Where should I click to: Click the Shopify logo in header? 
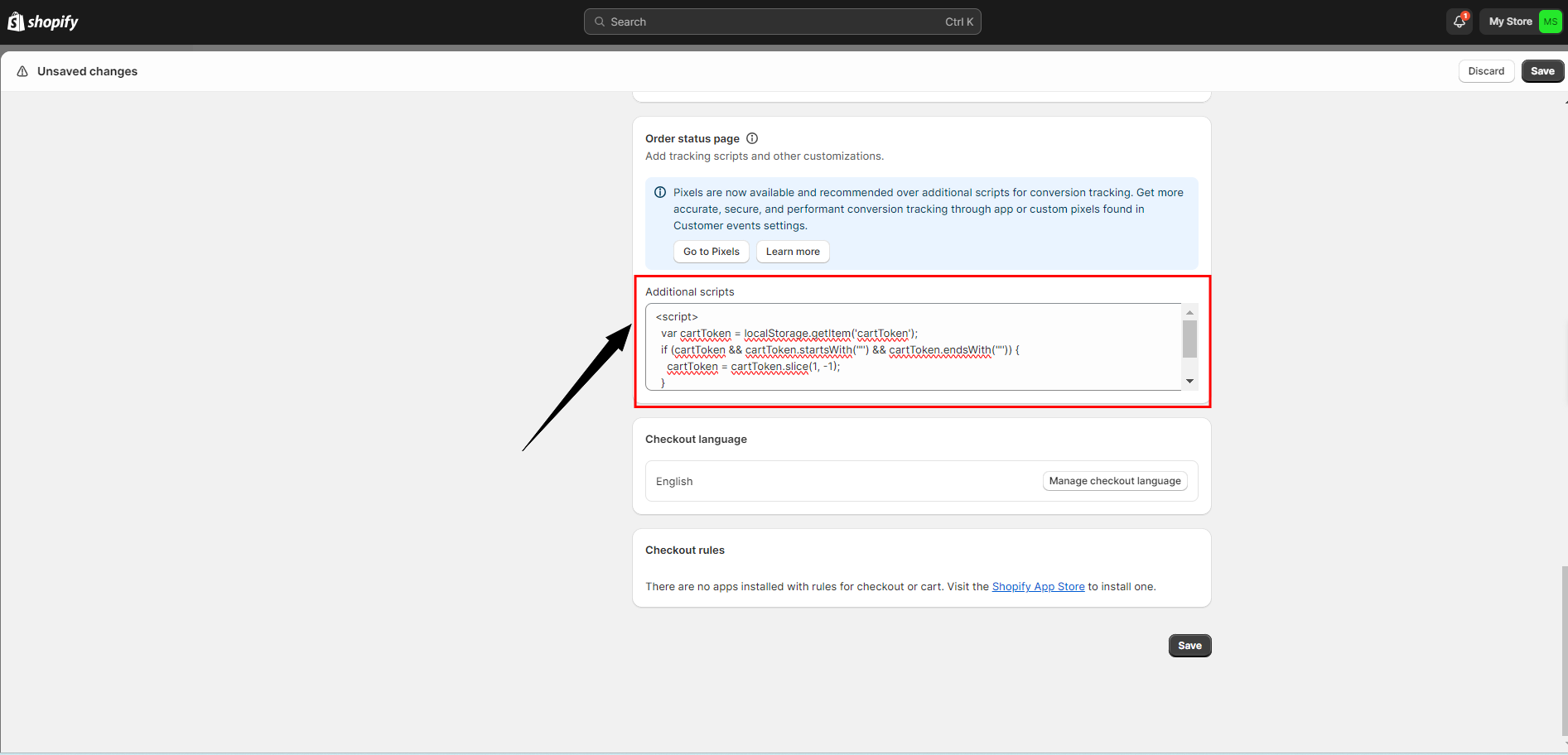coord(43,22)
